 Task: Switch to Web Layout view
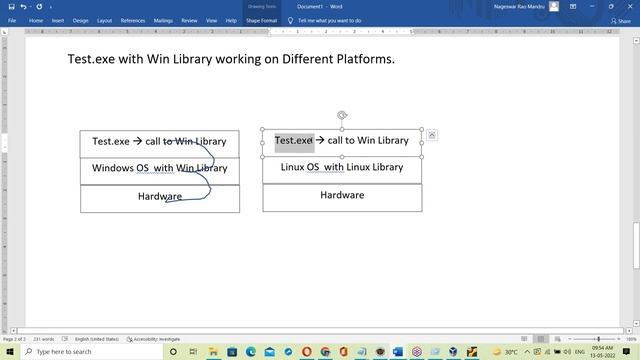(x=558, y=339)
